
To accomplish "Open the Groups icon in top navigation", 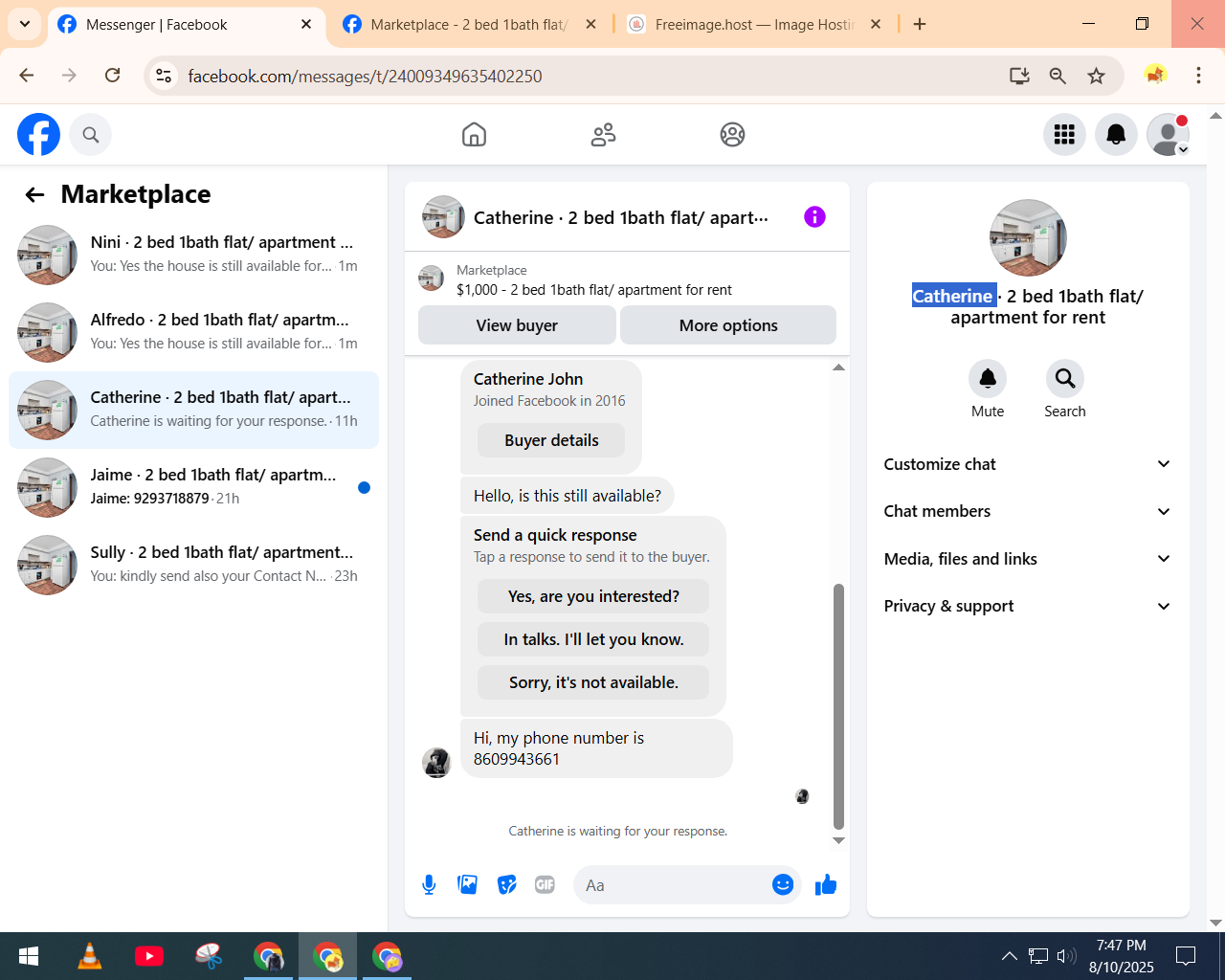I will pyautogui.click(x=732, y=135).
